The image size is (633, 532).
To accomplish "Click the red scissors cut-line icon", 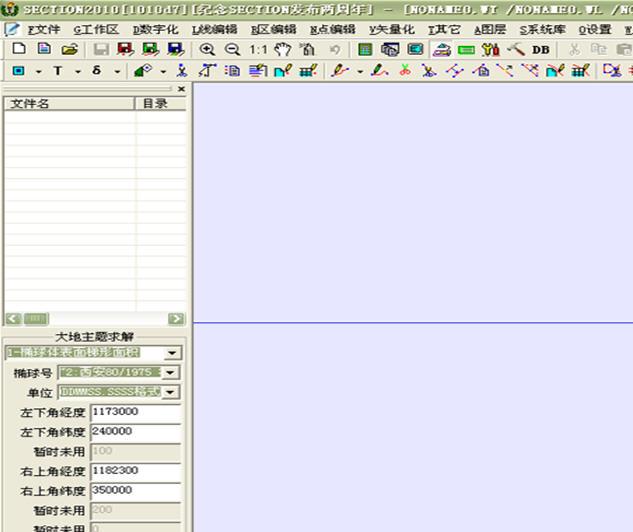I will [x=405, y=71].
